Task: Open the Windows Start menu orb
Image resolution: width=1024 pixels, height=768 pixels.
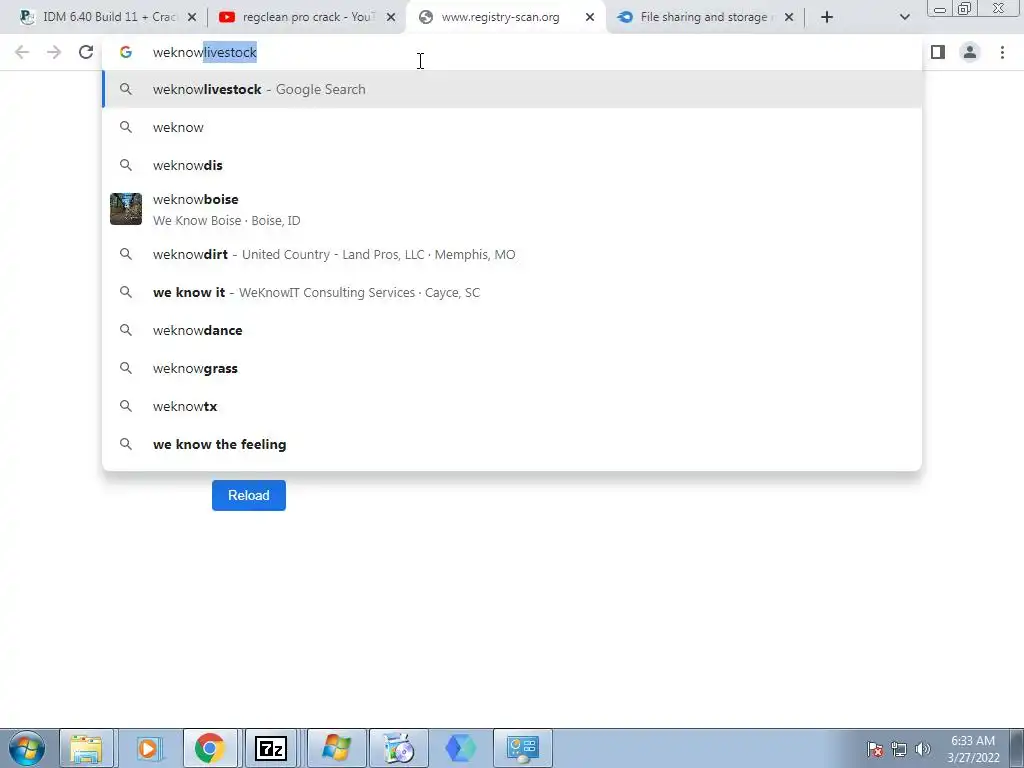Action: (x=27, y=748)
